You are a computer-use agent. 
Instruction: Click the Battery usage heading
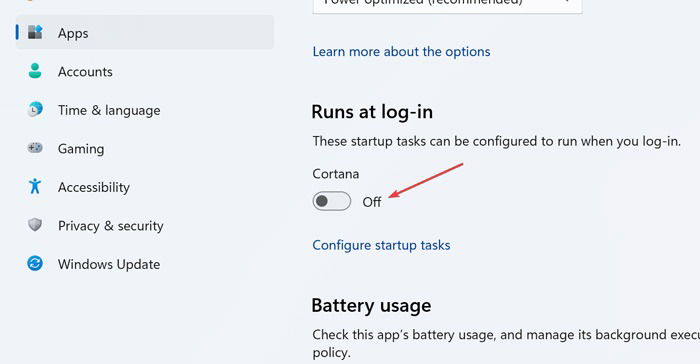coord(371,306)
